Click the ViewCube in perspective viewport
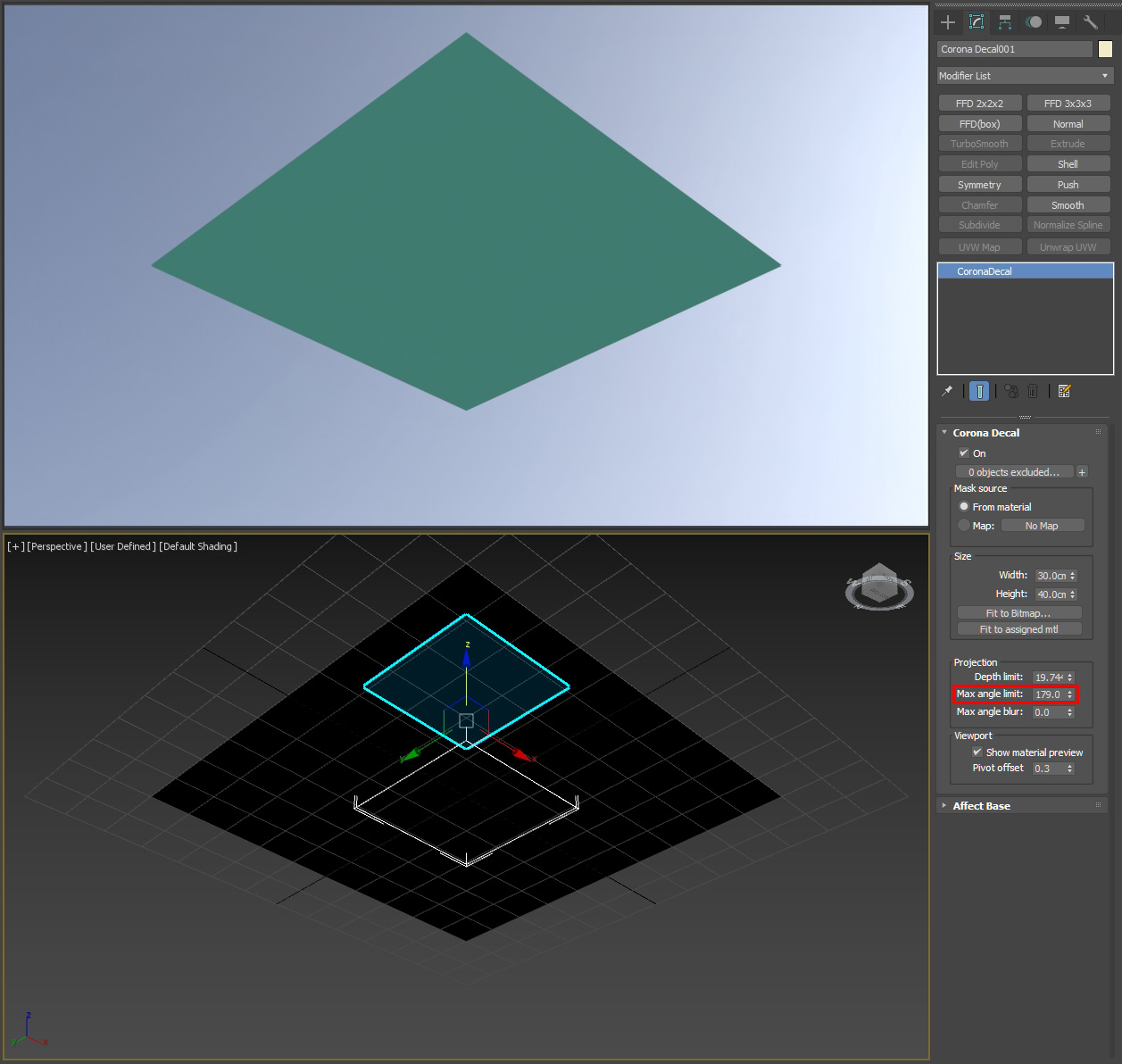 [x=879, y=587]
